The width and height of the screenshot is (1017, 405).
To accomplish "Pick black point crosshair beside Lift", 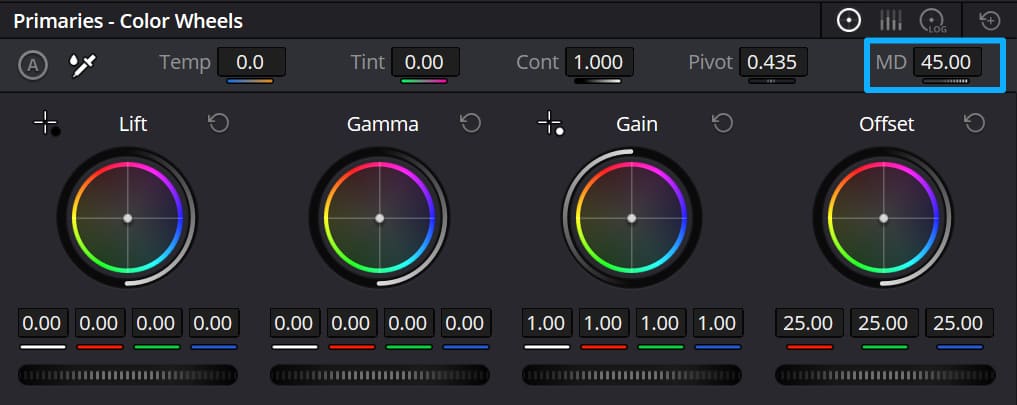I will [47, 123].
